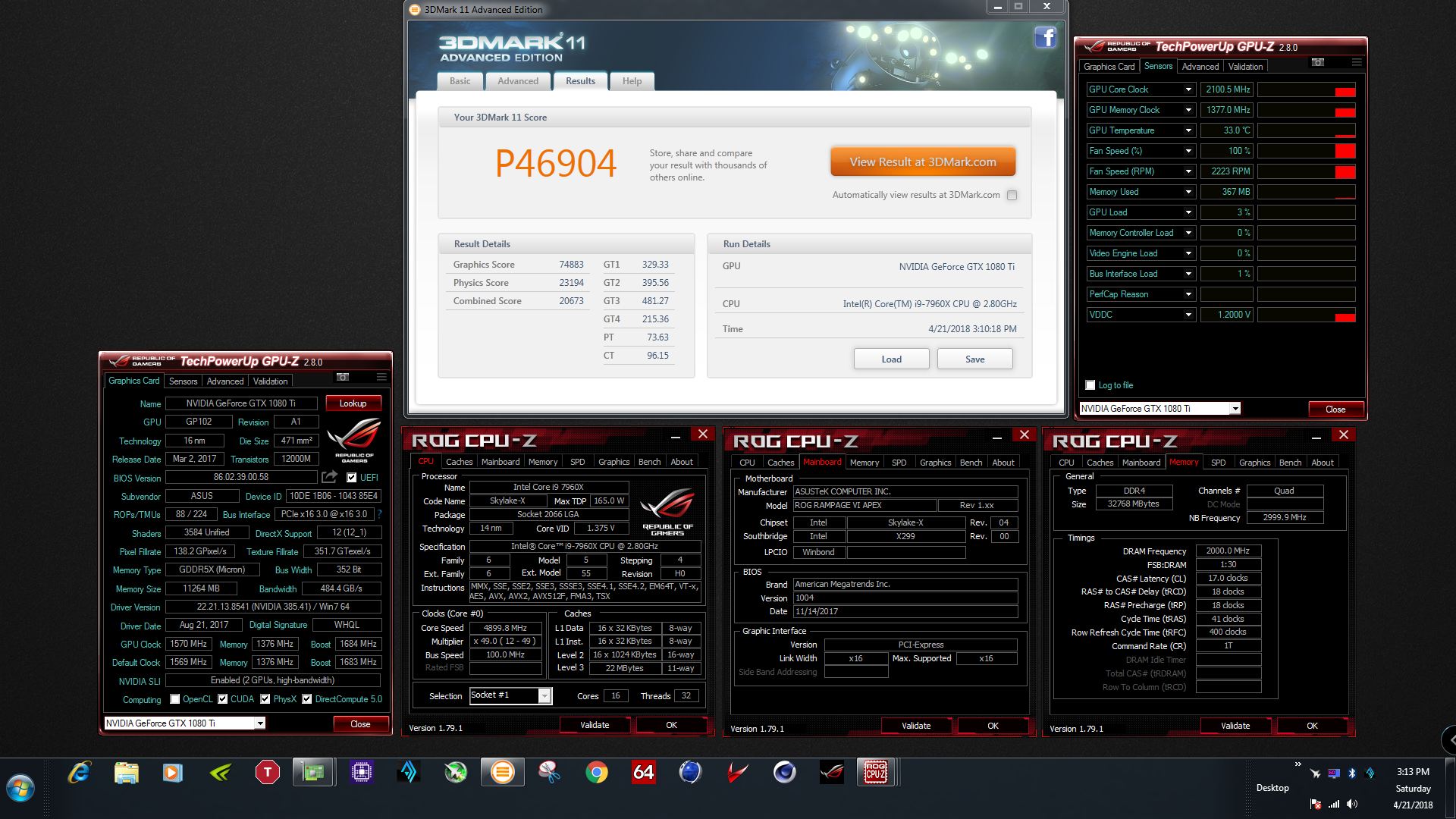The width and height of the screenshot is (1456, 819).
Task: Open the GPU-Z hamburger menu in Graphics Card window
Action: pyautogui.click(x=381, y=377)
